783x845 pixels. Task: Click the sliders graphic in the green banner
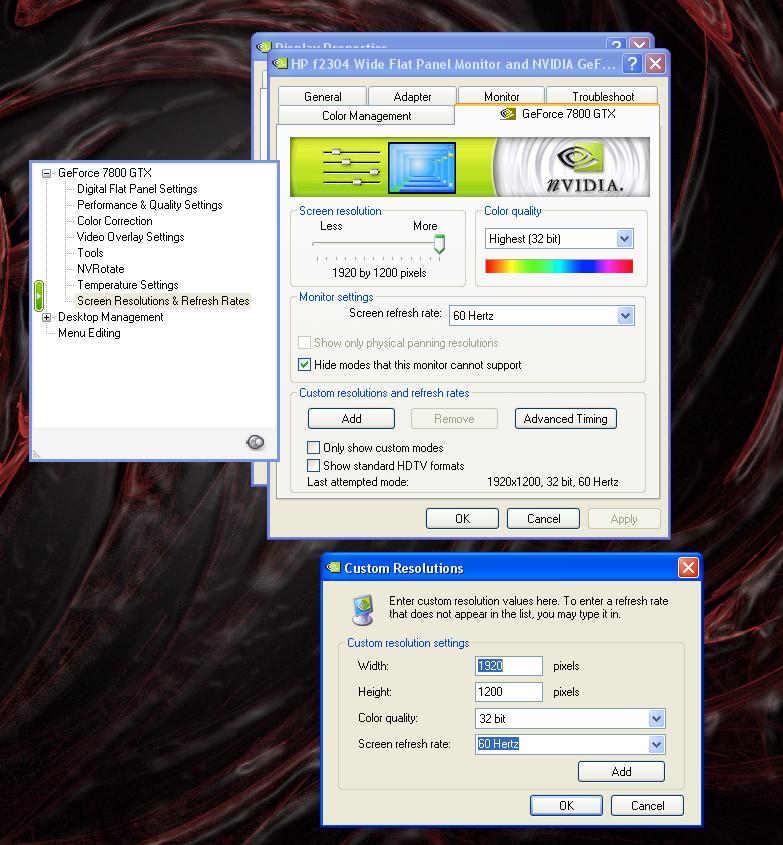click(x=351, y=167)
